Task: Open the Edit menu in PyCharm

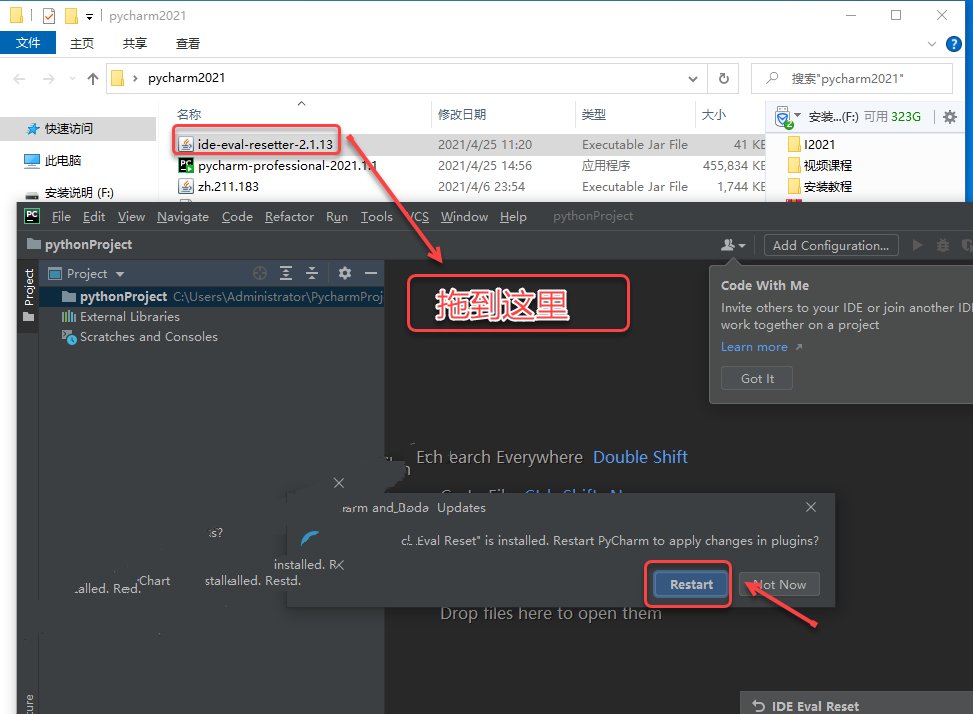Action: pos(94,216)
